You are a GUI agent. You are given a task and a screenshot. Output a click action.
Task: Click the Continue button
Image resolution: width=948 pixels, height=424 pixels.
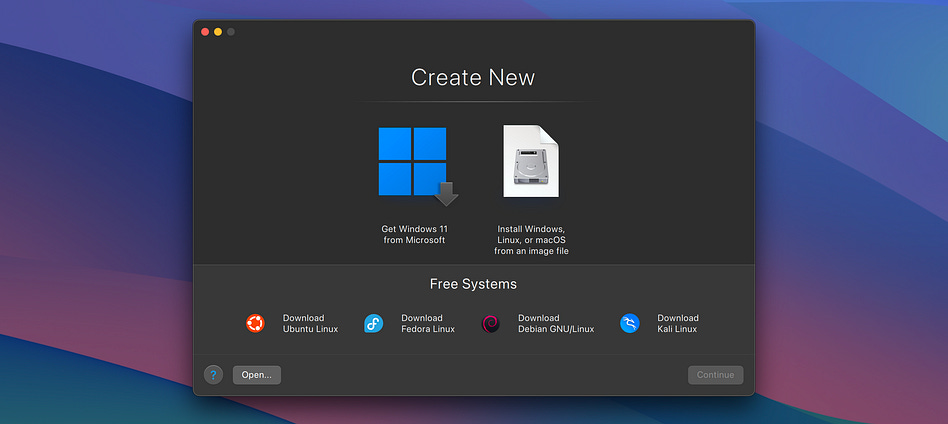coord(715,375)
